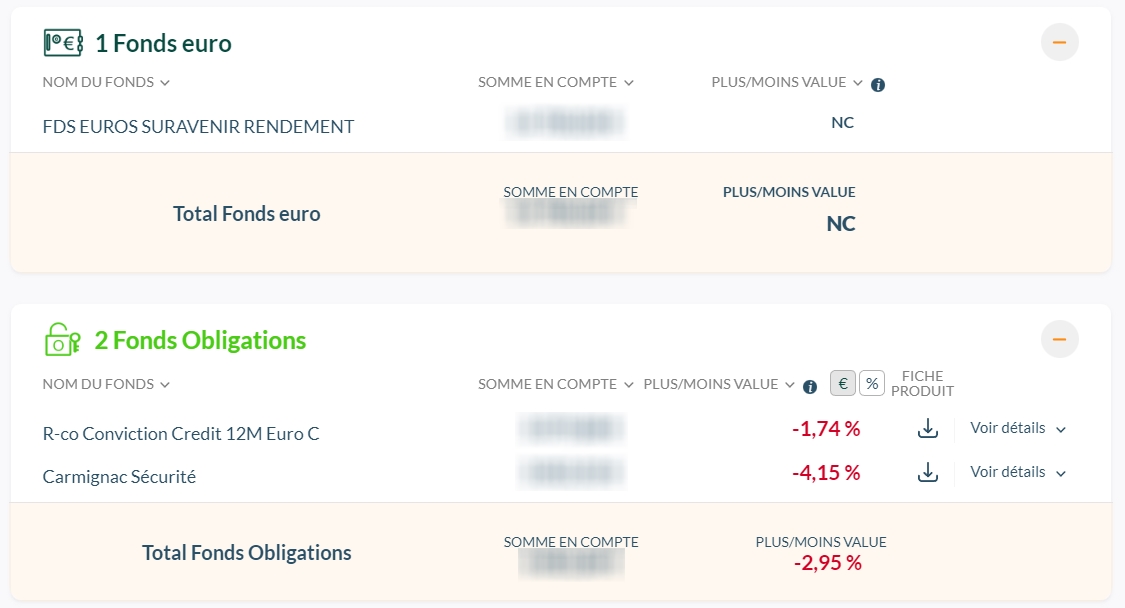Screen dimensions: 1125x608
Task: Click the Fonds Obligations padlock icon
Action: pyautogui.click(x=62, y=340)
